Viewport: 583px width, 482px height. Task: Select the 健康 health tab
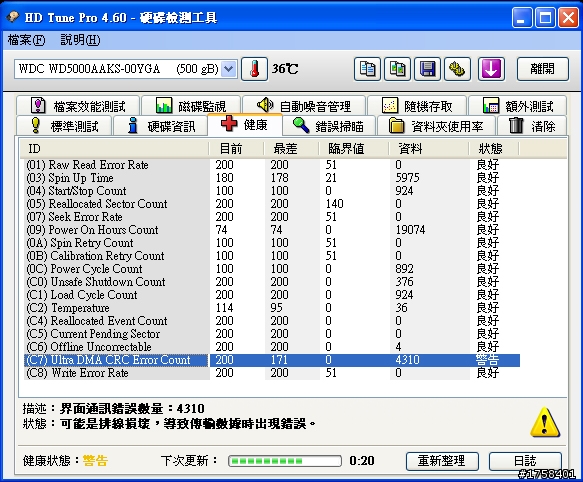(245, 124)
